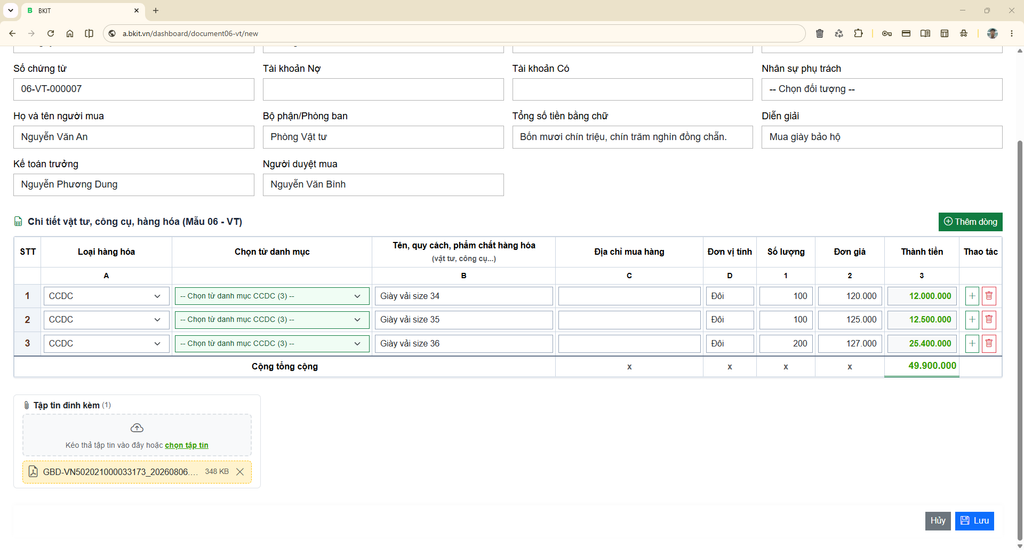
Task: Add a row after Giày vải size 35
Action: click(x=972, y=319)
